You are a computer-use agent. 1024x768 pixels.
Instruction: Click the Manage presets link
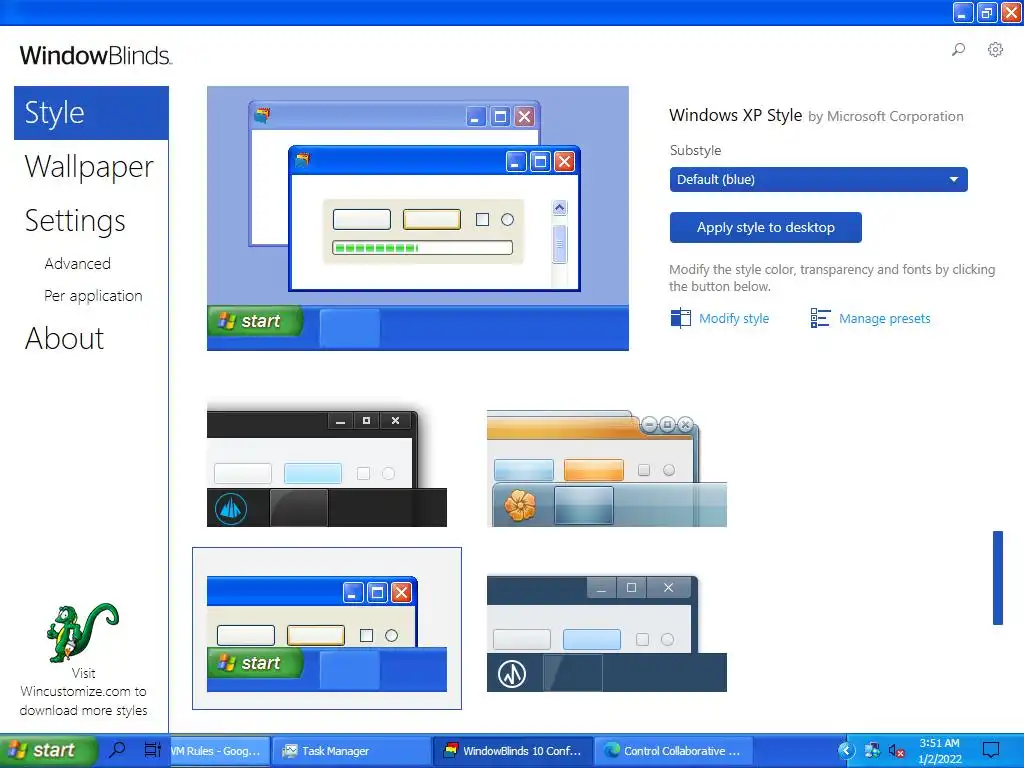tap(885, 319)
